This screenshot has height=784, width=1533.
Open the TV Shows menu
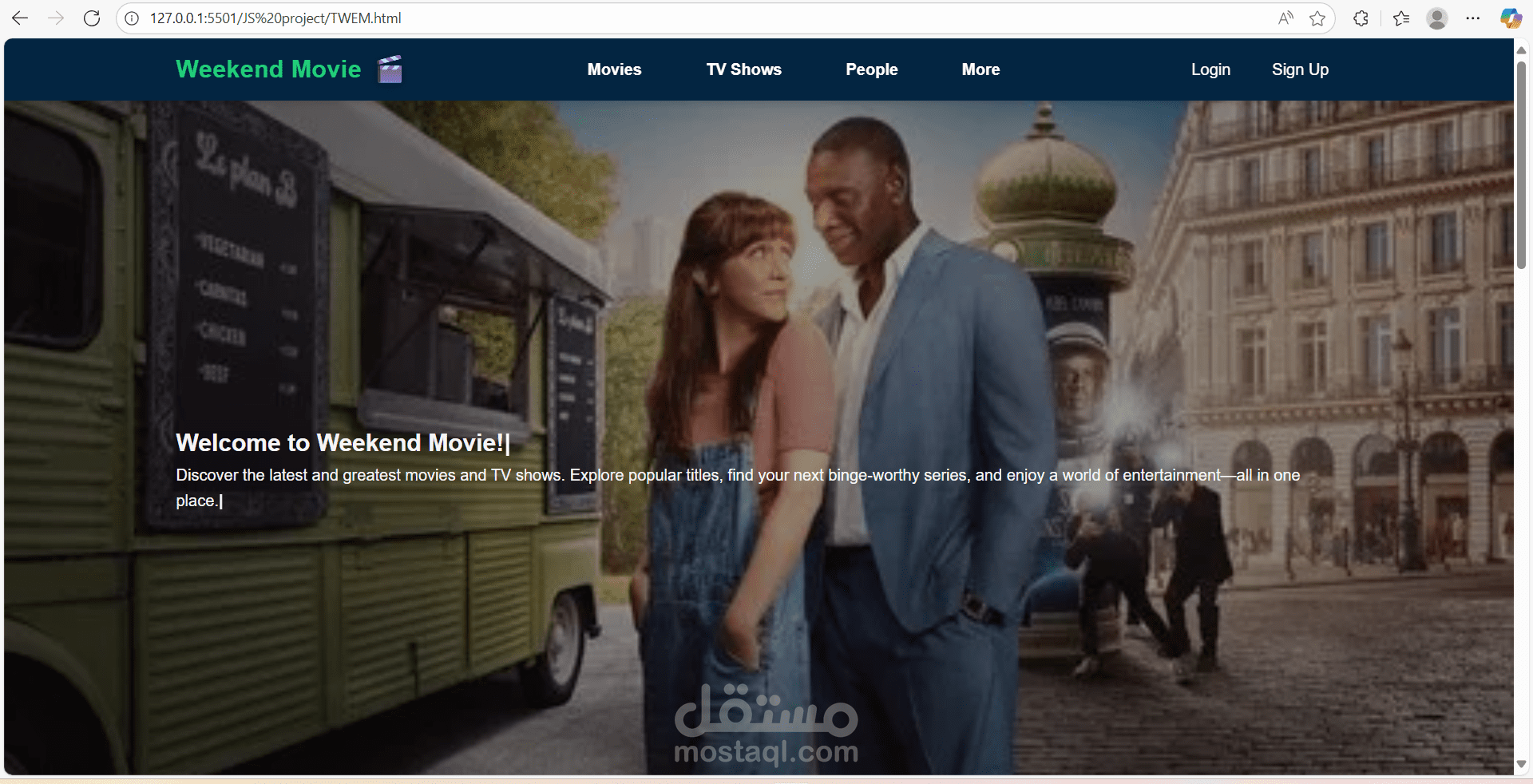pyautogui.click(x=744, y=69)
